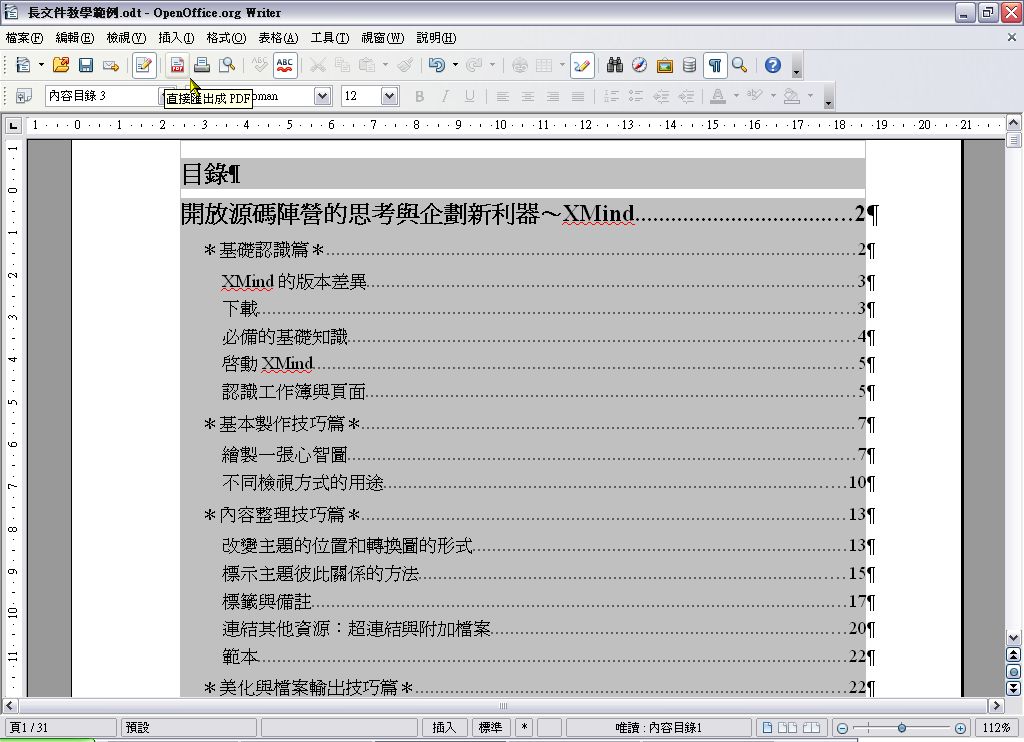
Task: Close document with the menu bar X
Action: coord(1012,38)
